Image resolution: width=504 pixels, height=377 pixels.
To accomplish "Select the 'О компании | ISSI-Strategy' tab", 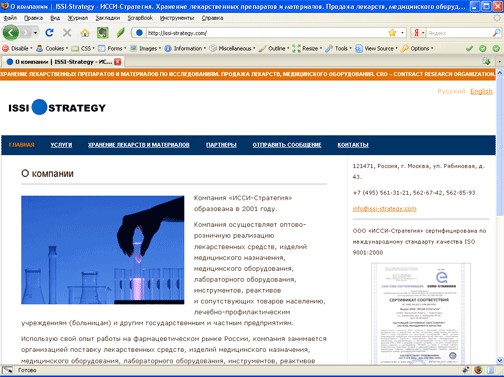I will pyautogui.click(x=63, y=62).
